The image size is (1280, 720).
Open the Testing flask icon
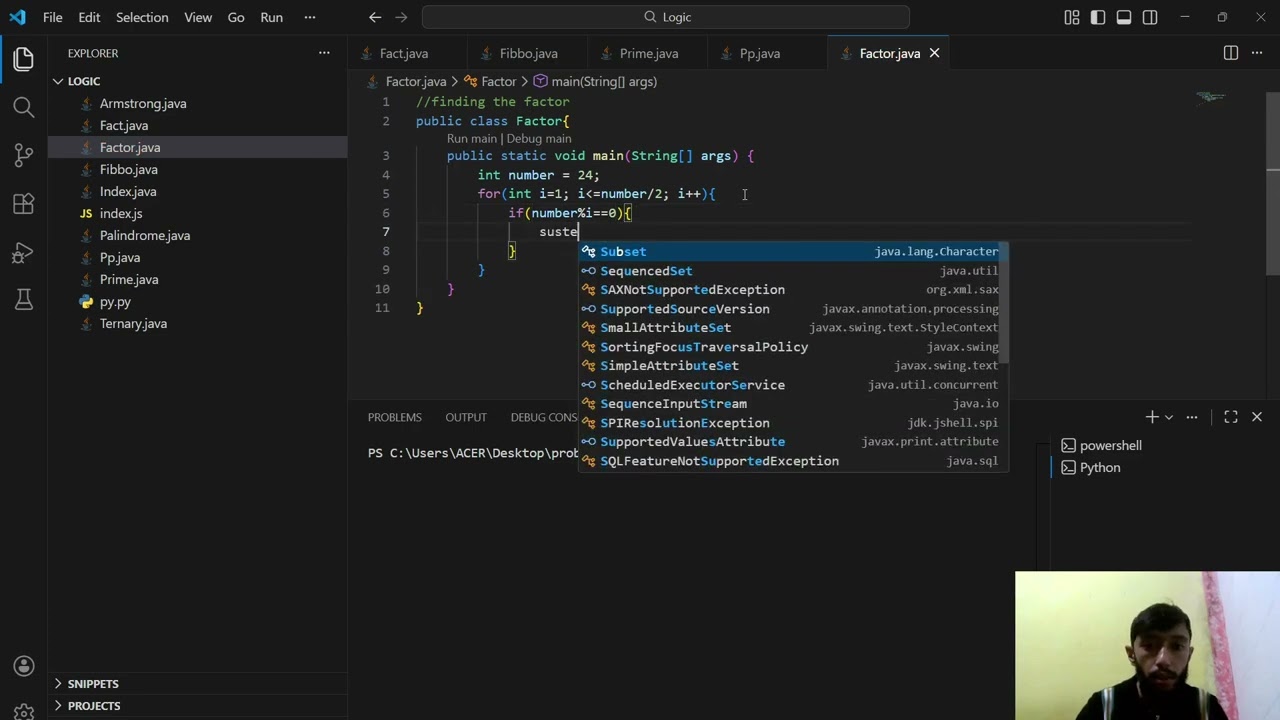point(24,299)
